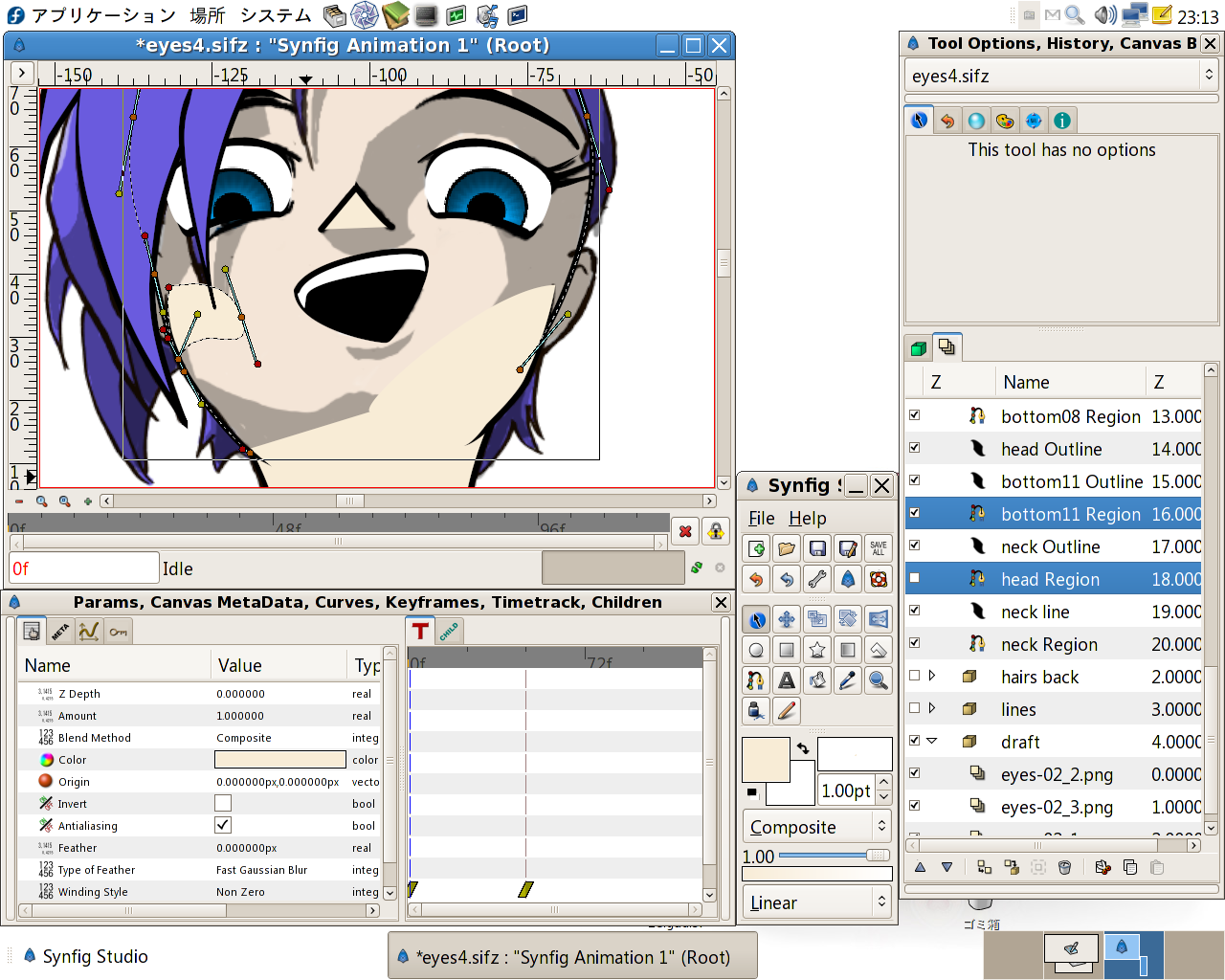The height and width of the screenshot is (980, 1225).
Task: Lower the selected layer
Action: [947, 867]
